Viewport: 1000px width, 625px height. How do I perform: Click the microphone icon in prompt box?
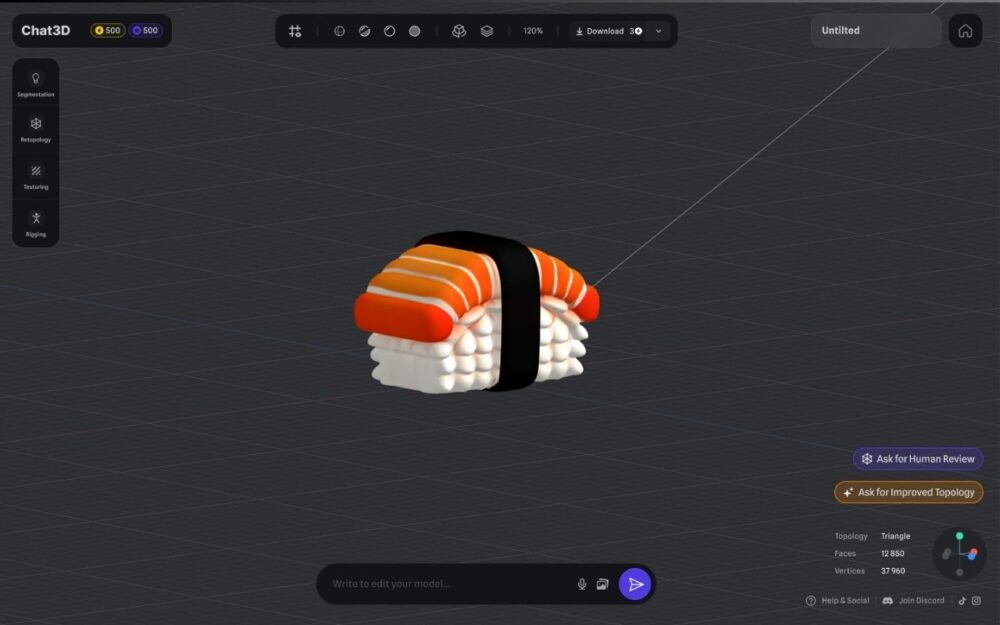[582, 584]
